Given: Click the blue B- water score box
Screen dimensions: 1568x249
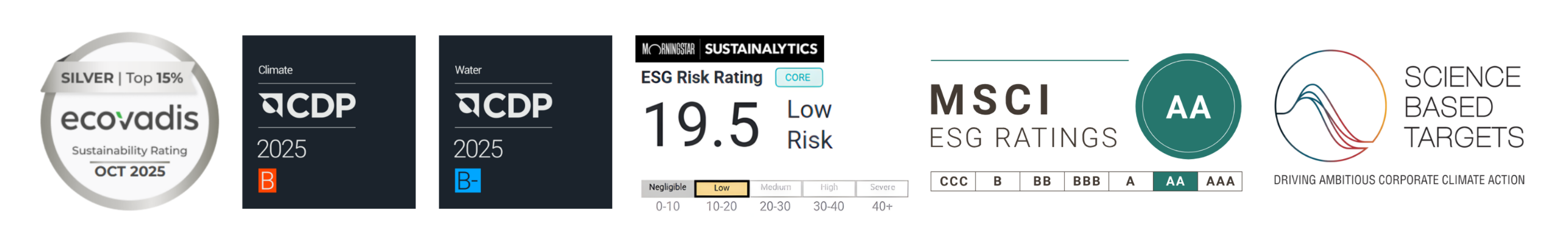Looking at the screenshot, I should 467,181.
